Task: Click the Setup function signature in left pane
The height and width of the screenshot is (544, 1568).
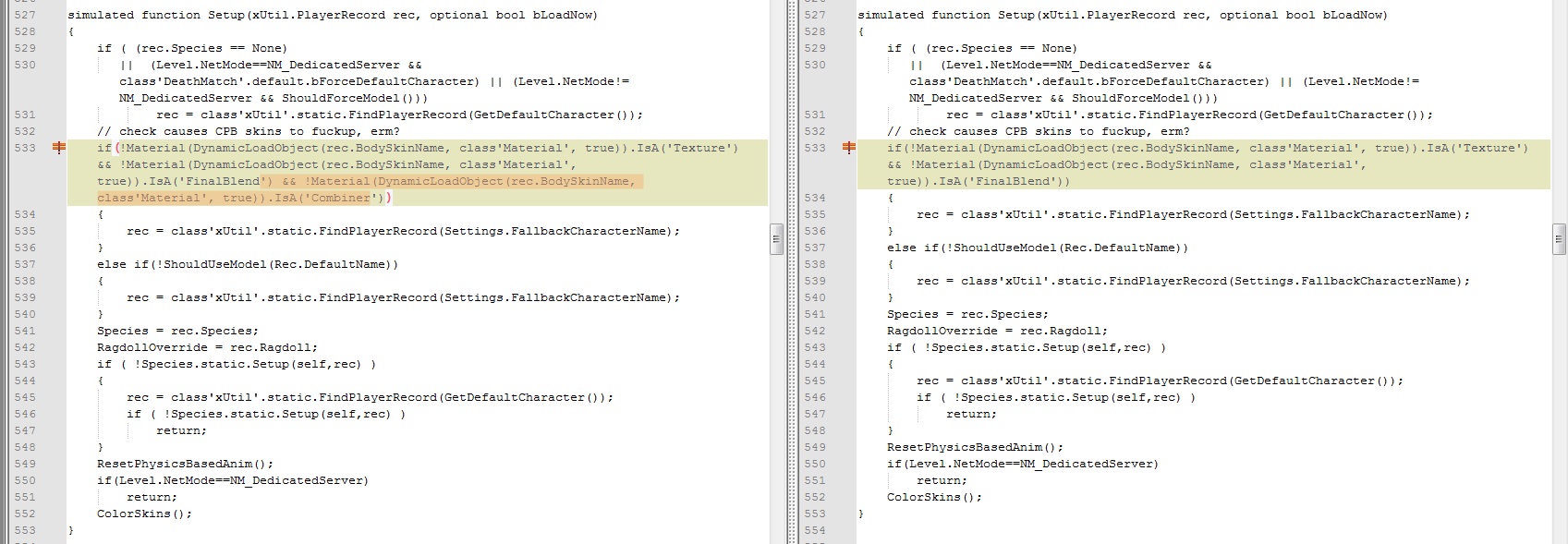Action: [x=333, y=15]
